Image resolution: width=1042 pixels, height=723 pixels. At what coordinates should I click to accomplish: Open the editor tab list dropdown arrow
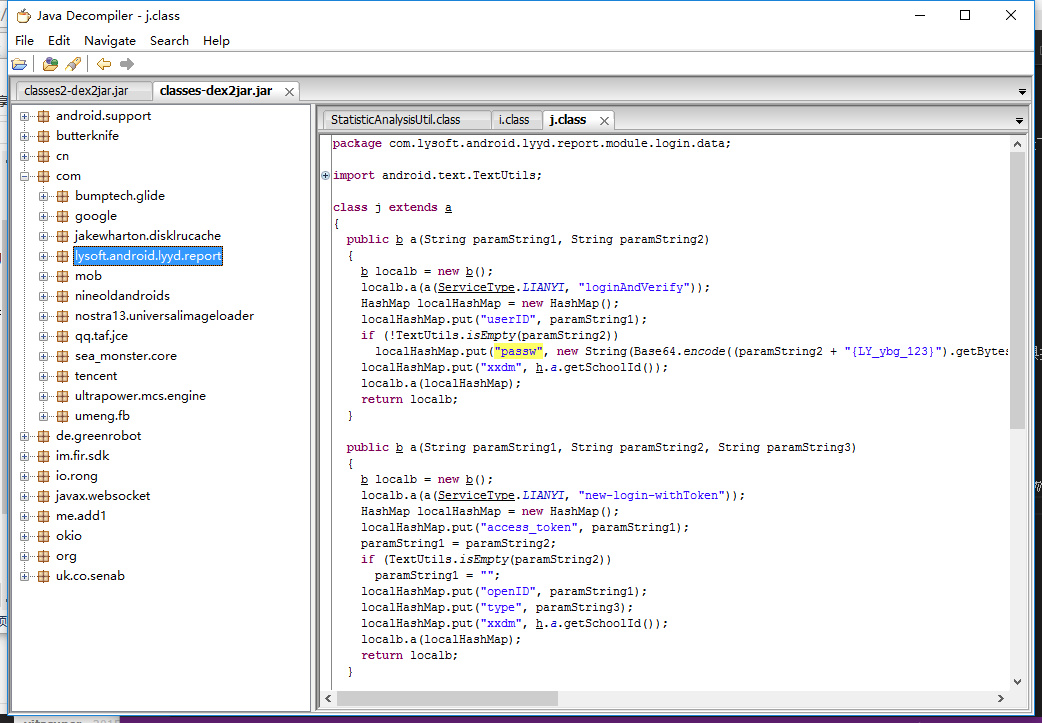(x=1019, y=120)
